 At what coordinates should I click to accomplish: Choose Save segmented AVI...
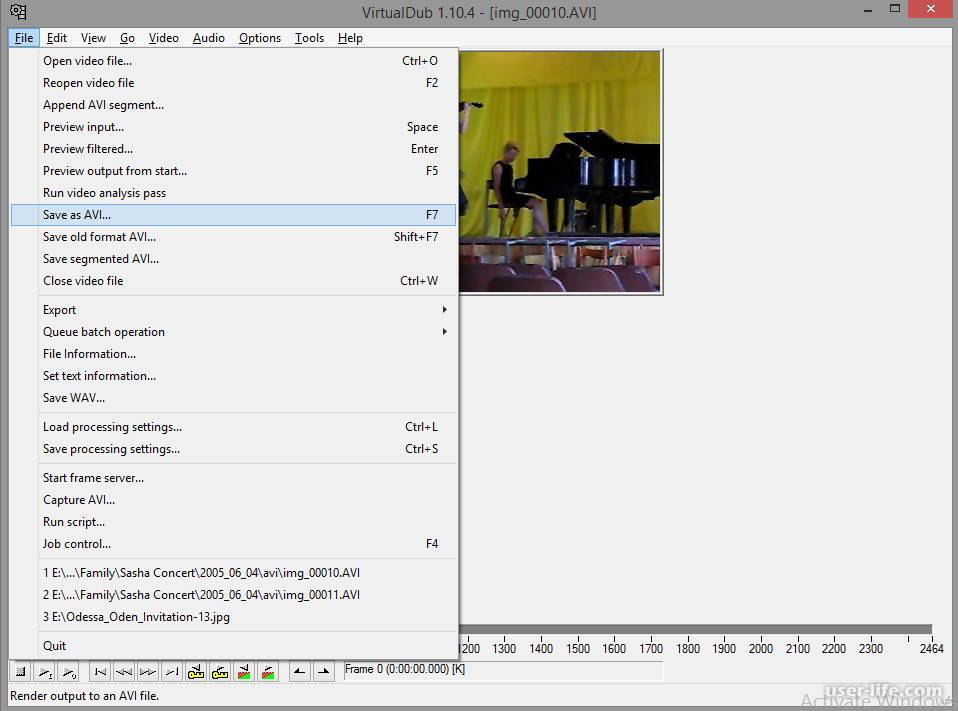click(x=233, y=259)
